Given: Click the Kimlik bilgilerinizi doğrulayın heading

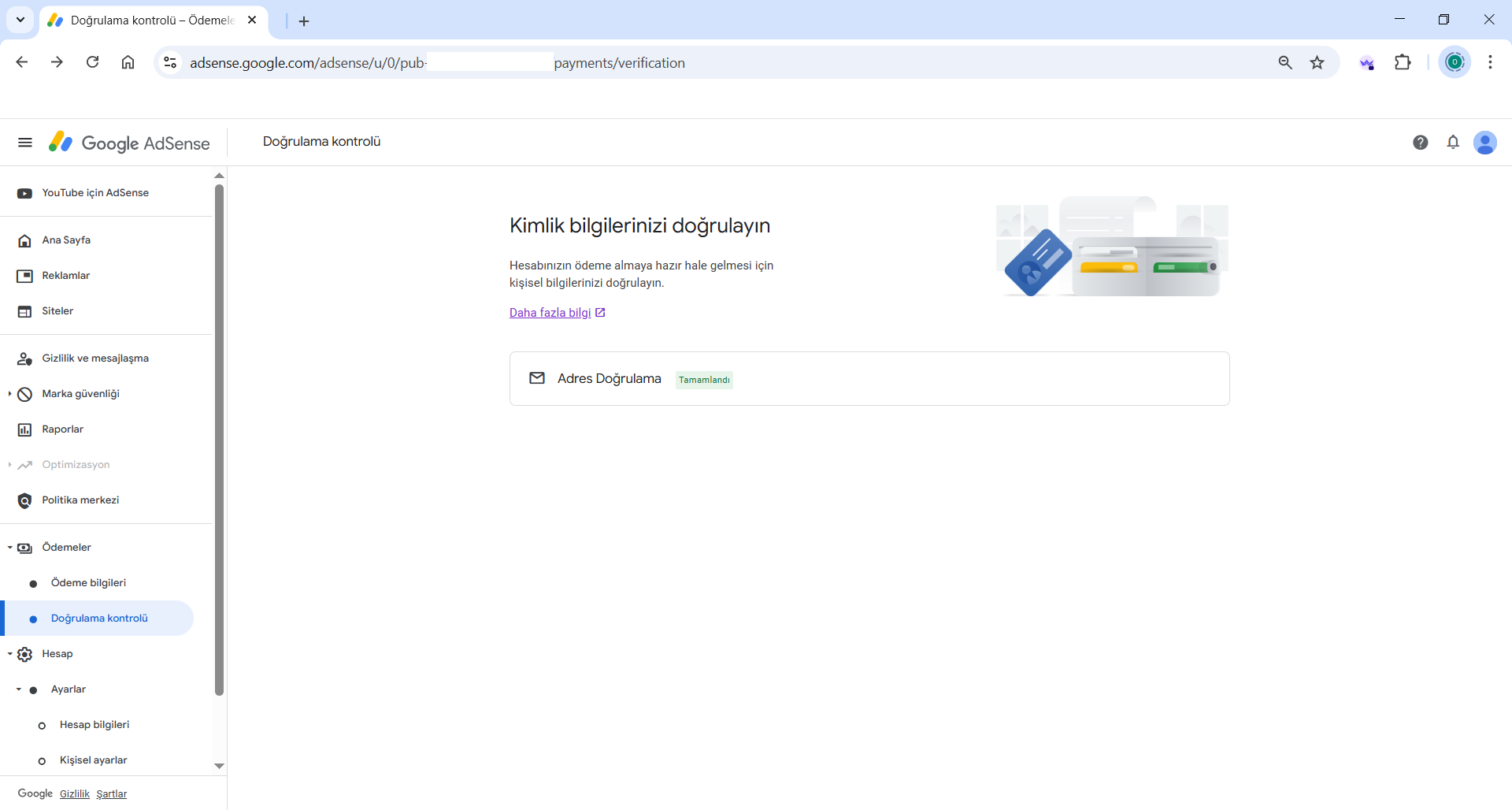Looking at the screenshot, I should pos(639,225).
